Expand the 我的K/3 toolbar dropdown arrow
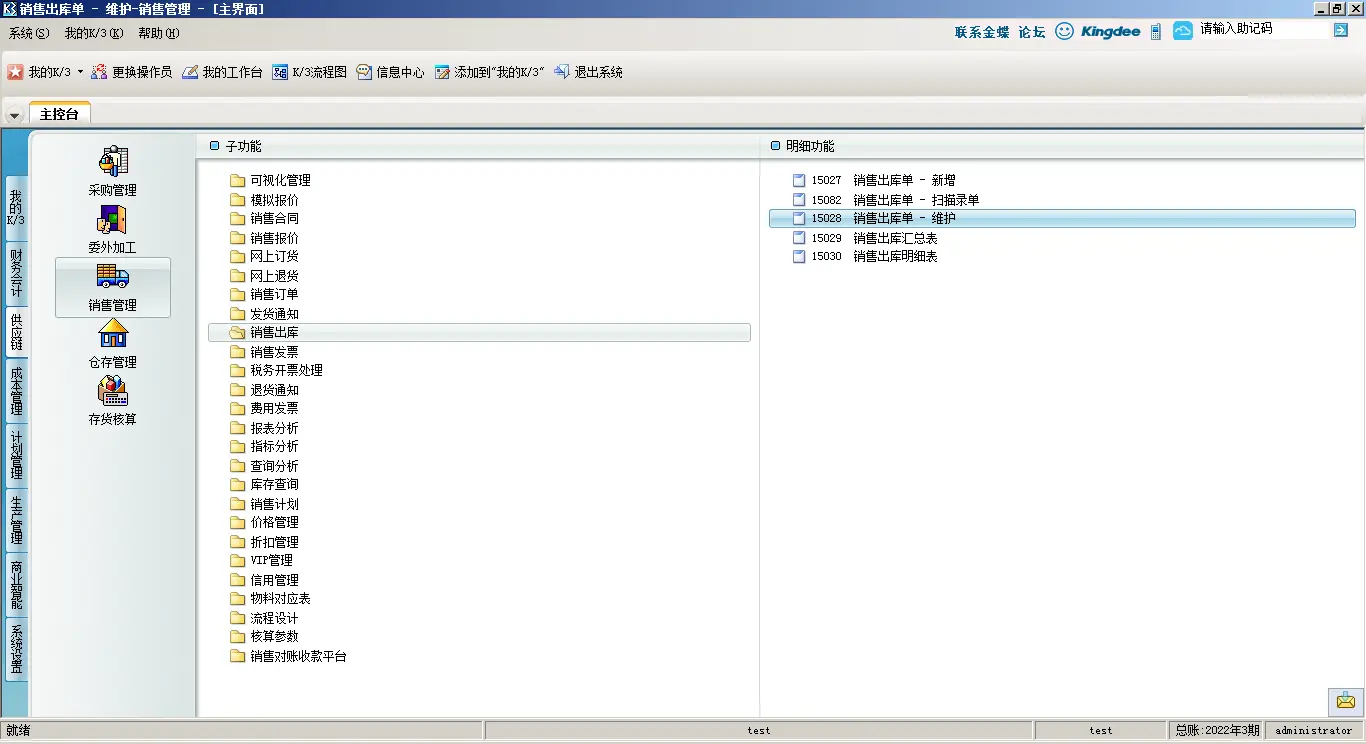The height and width of the screenshot is (744, 1366). click(80, 72)
